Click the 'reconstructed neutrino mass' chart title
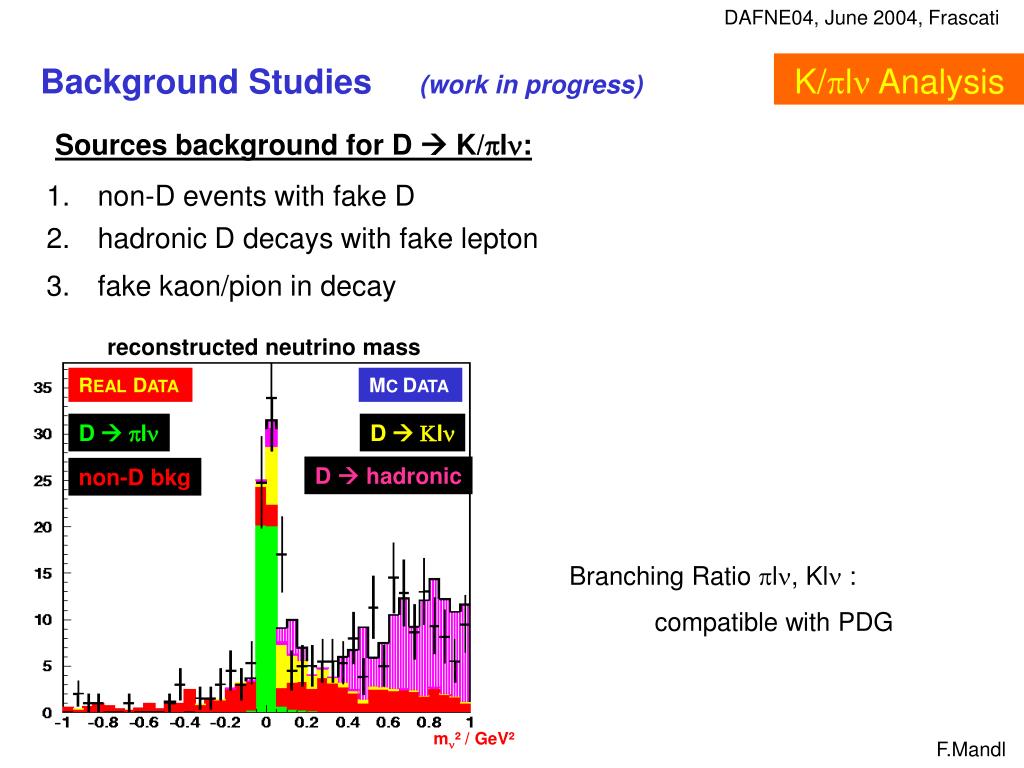Screen dimensions: 1024x768 click(x=264, y=347)
